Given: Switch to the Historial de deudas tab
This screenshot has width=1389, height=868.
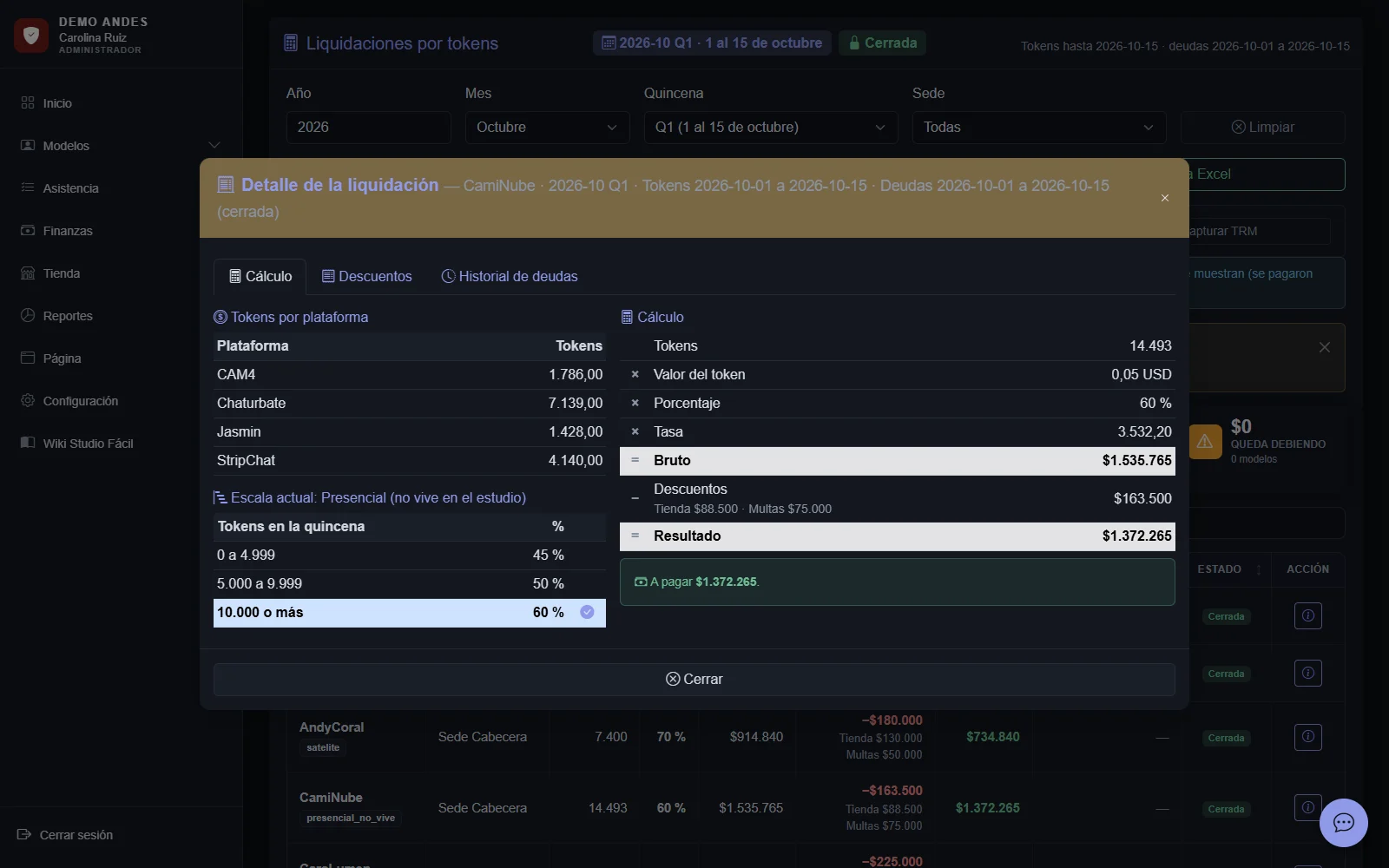Looking at the screenshot, I should pos(510,276).
